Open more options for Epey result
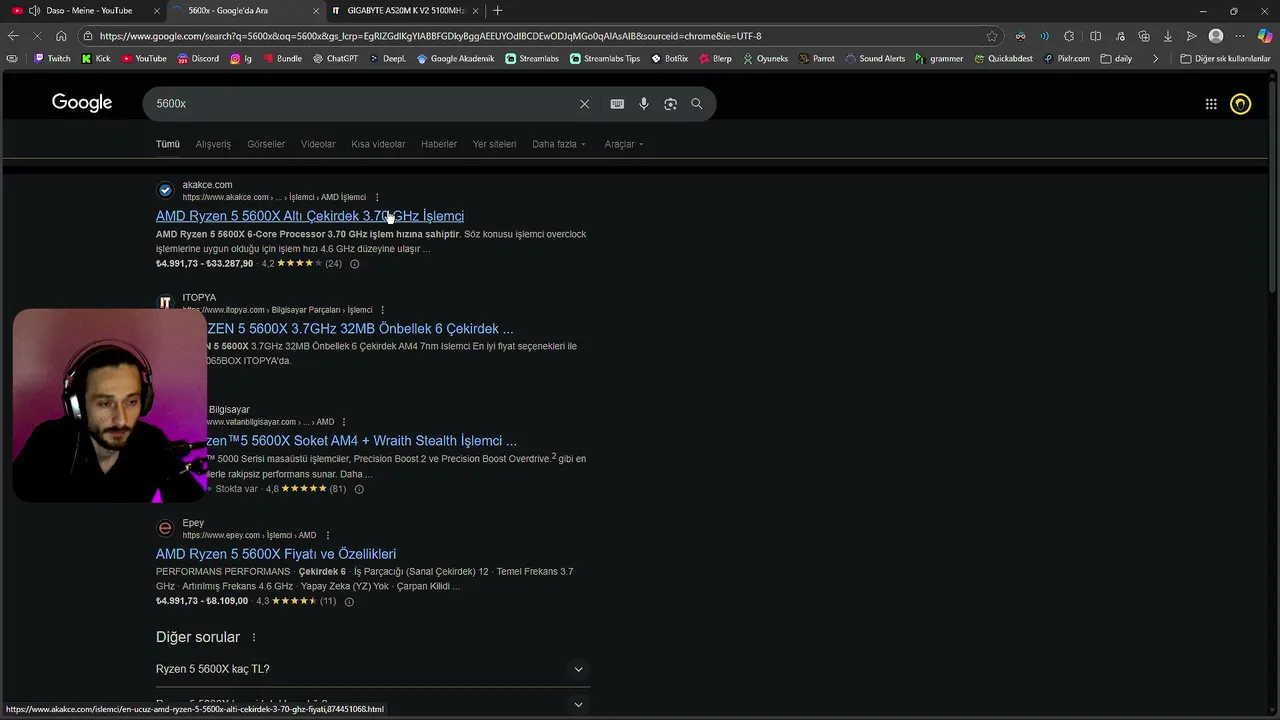 [x=327, y=535]
